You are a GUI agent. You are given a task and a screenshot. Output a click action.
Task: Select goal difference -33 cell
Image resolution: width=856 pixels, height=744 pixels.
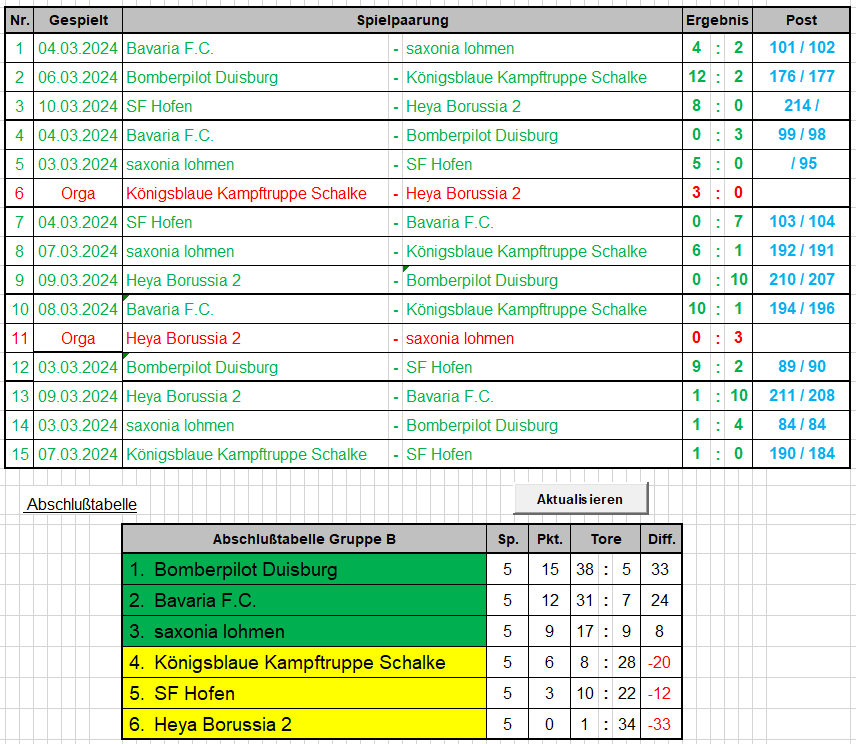pyautogui.click(x=659, y=724)
